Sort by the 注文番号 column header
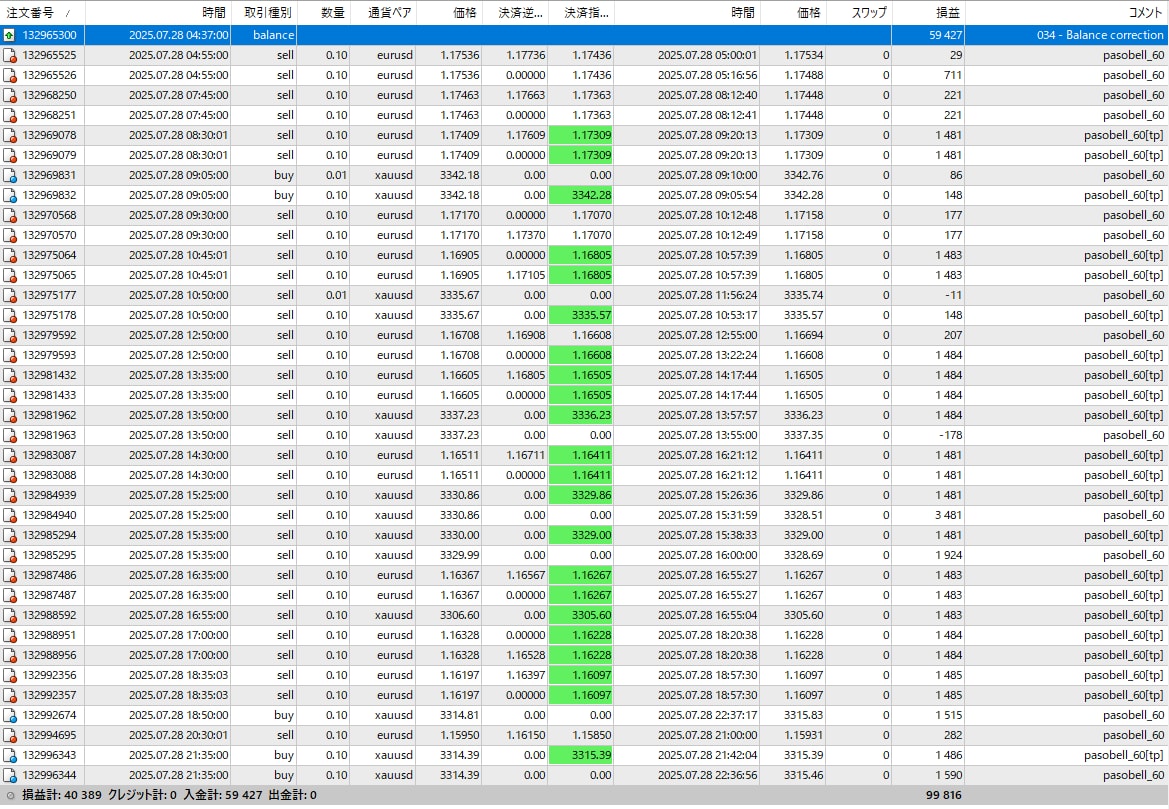Image resolution: width=1169 pixels, height=809 pixels. [x=42, y=13]
